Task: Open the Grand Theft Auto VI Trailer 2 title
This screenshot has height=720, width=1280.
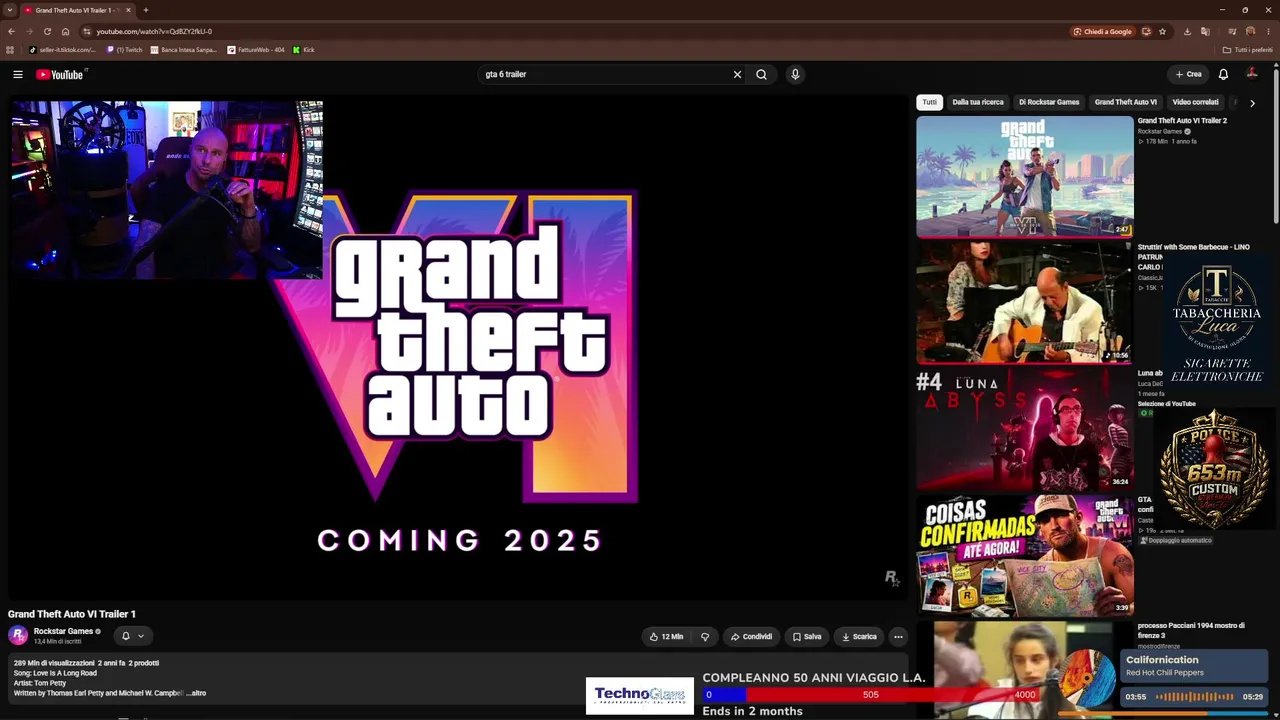Action: (x=1182, y=121)
